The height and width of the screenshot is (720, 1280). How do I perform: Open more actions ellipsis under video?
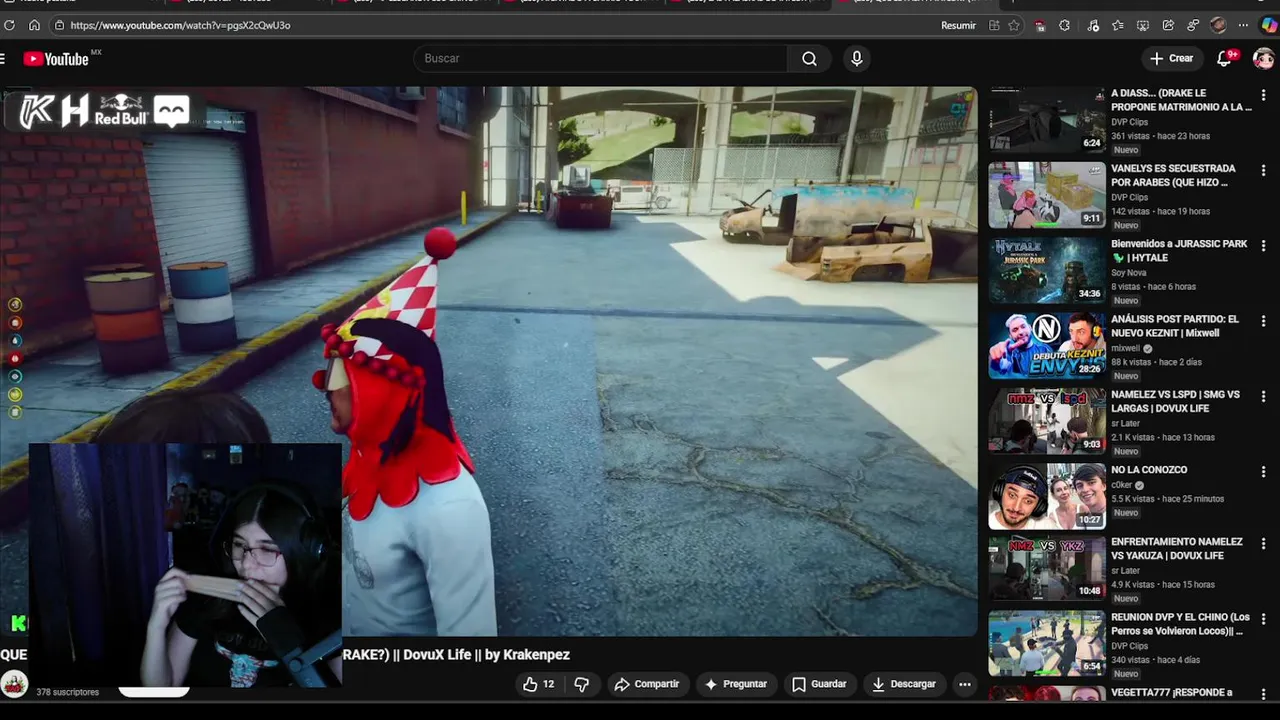965,684
